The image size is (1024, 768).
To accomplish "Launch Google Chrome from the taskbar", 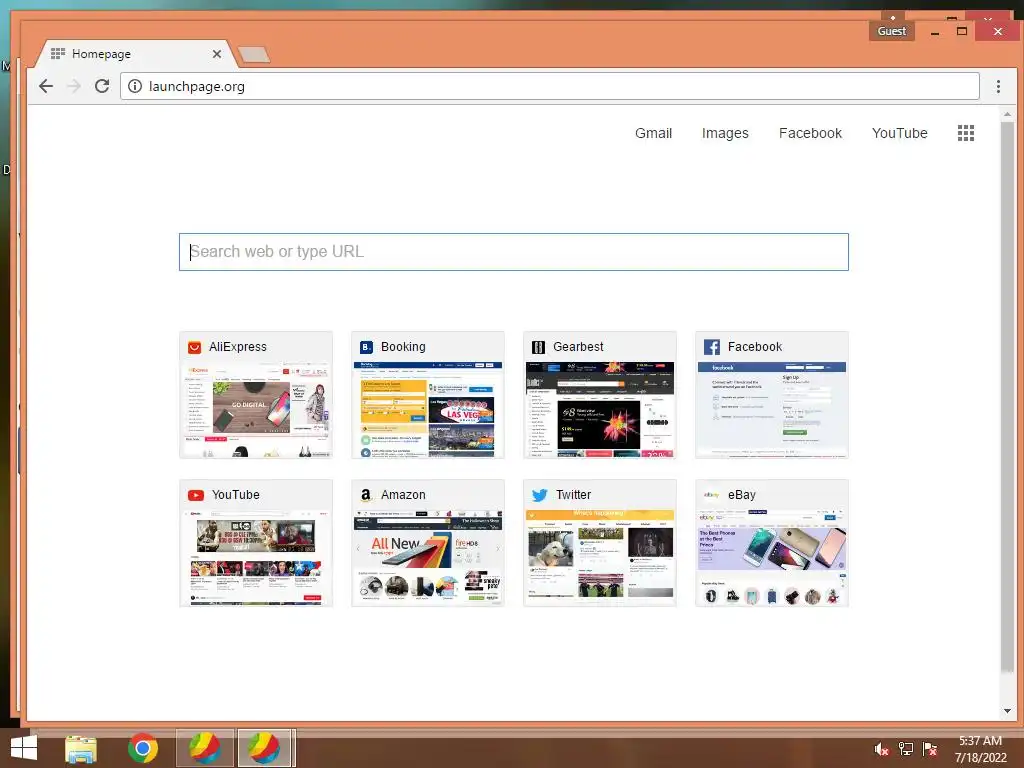I will click(142, 748).
